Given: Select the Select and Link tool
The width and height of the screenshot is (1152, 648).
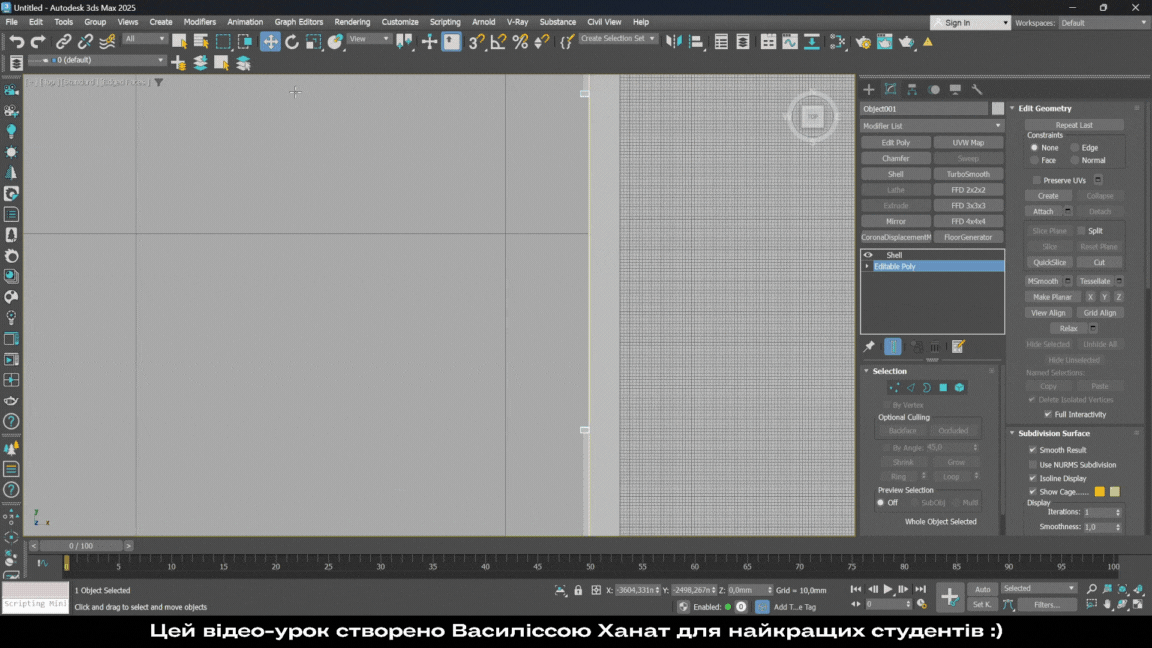Looking at the screenshot, I should point(63,42).
